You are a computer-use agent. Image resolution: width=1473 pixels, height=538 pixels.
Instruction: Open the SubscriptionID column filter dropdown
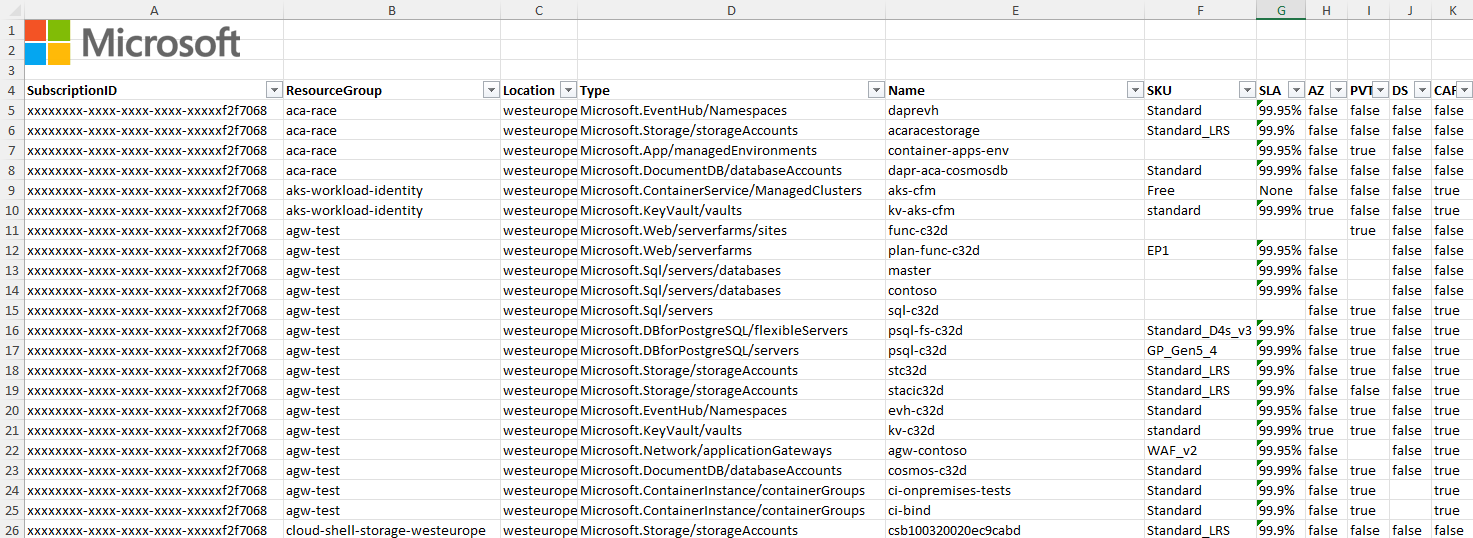[x=275, y=90]
